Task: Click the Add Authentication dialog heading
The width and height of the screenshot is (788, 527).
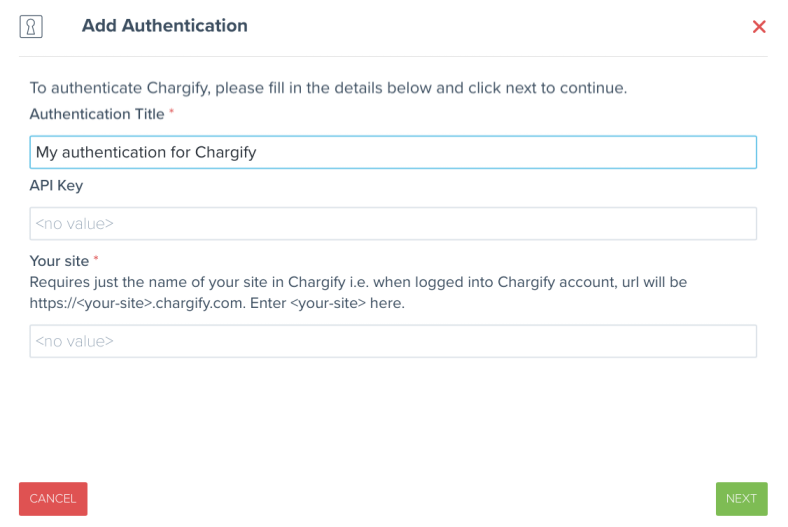Action: click(x=164, y=26)
